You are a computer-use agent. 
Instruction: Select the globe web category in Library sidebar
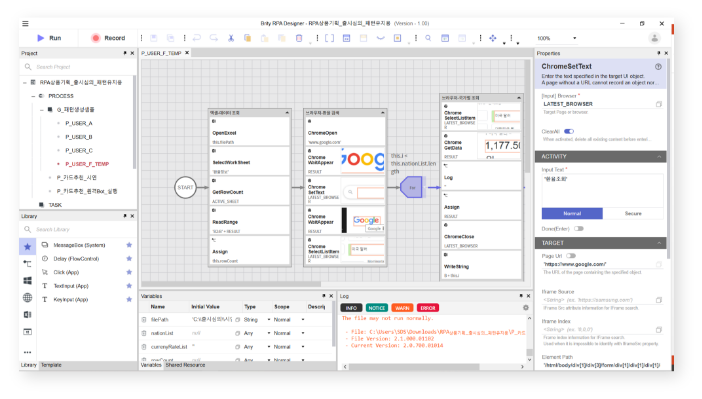pyautogui.click(x=27, y=297)
